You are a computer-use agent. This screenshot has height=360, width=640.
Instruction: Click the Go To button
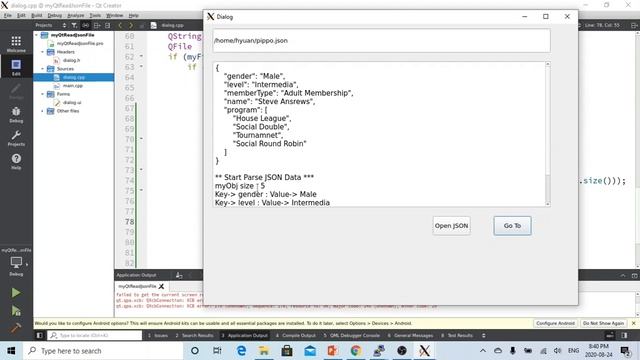point(512,226)
